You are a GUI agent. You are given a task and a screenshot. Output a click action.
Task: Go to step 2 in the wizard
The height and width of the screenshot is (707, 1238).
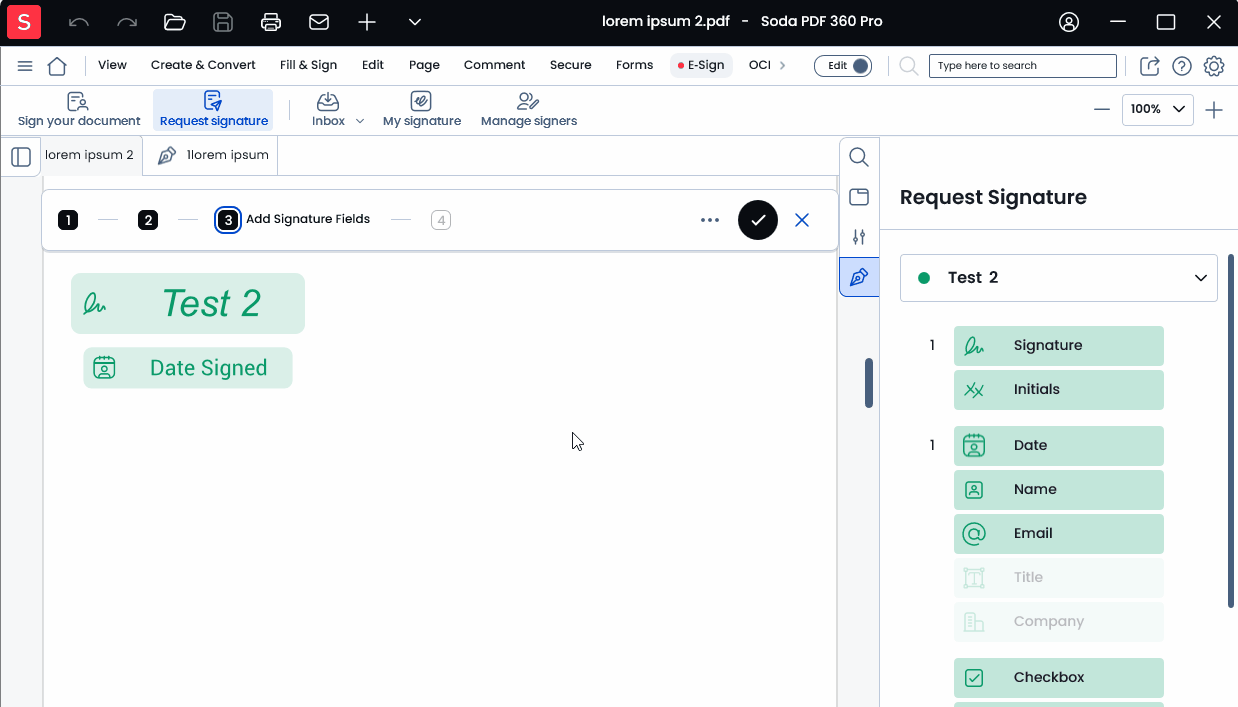coord(148,220)
